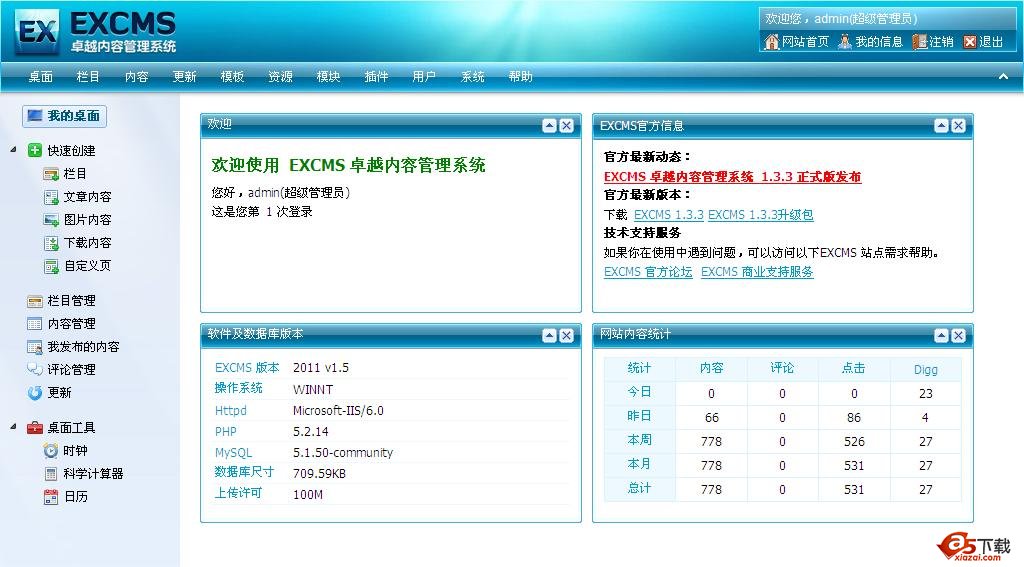
Task: Click the 总计 row label
Action: 639,488
